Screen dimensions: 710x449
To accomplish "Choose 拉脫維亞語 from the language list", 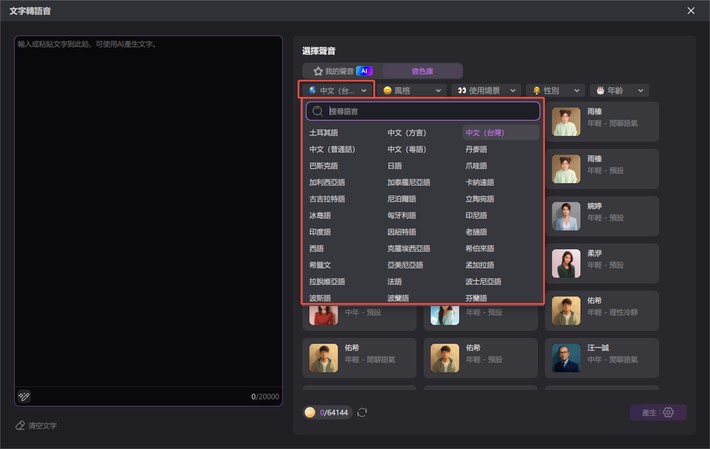I will [x=327, y=282].
